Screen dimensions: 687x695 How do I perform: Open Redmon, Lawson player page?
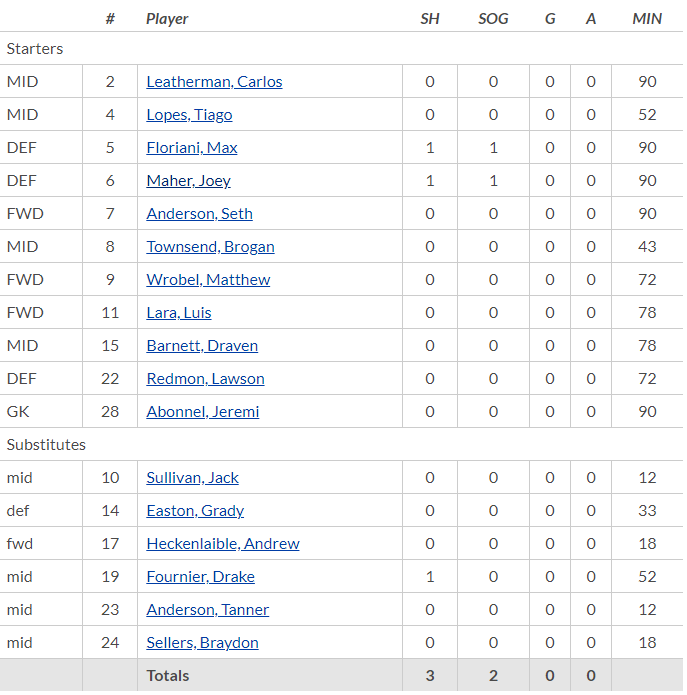(x=205, y=379)
